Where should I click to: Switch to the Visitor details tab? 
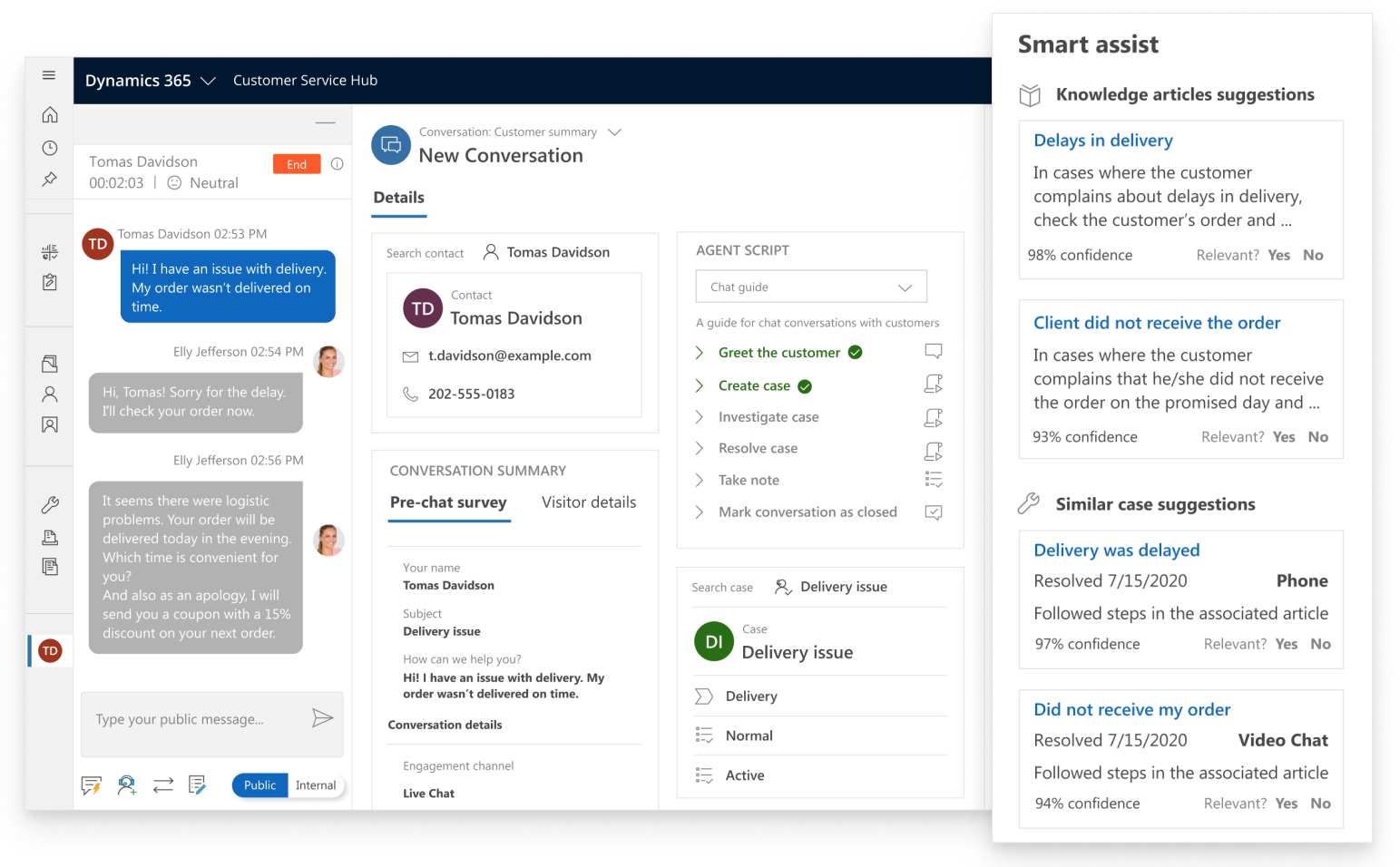click(589, 502)
